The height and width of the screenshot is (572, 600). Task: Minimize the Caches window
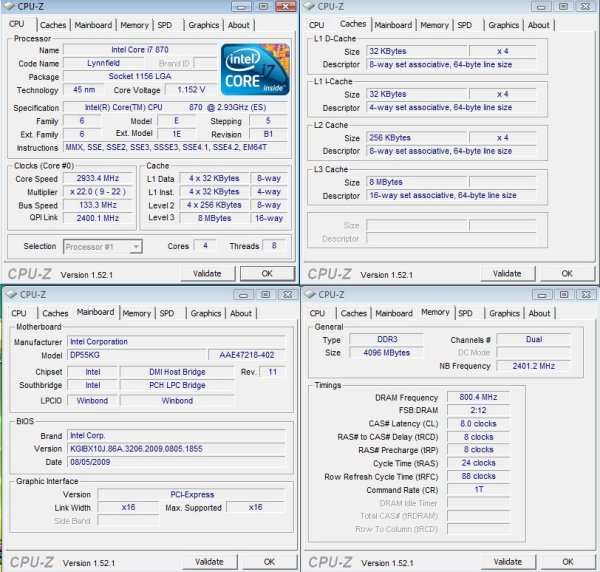click(541, 7)
